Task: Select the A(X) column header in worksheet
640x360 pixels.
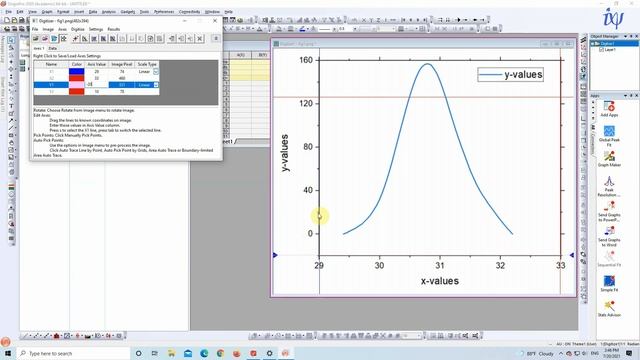Action: (x=240, y=55)
